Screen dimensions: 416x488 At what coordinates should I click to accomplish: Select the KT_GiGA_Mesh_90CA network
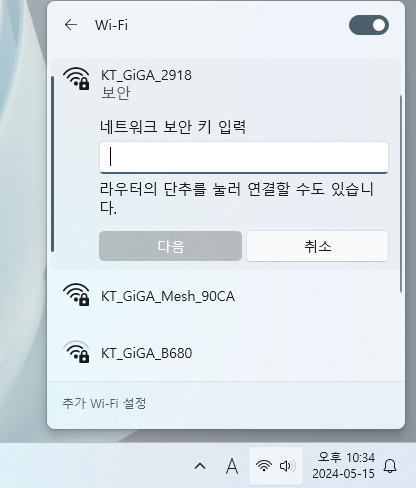pyautogui.click(x=225, y=296)
